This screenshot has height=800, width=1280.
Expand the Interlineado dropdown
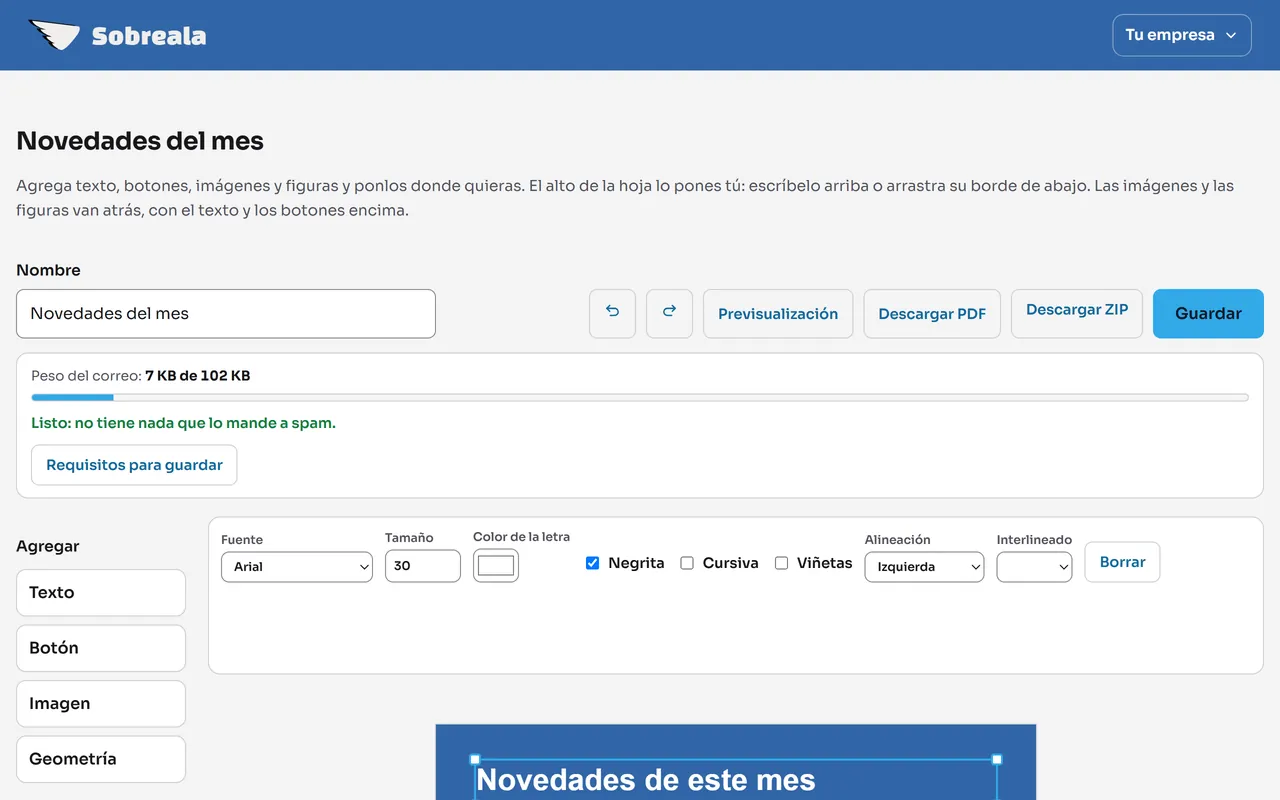point(1034,566)
